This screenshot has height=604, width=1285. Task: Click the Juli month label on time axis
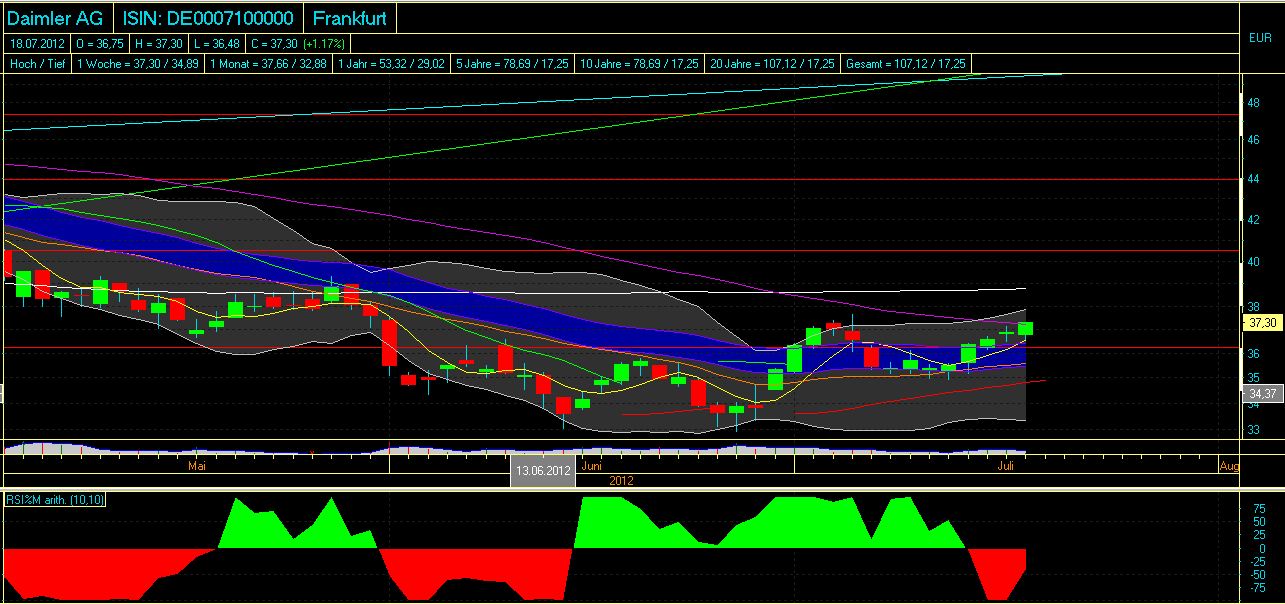click(x=1006, y=466)
